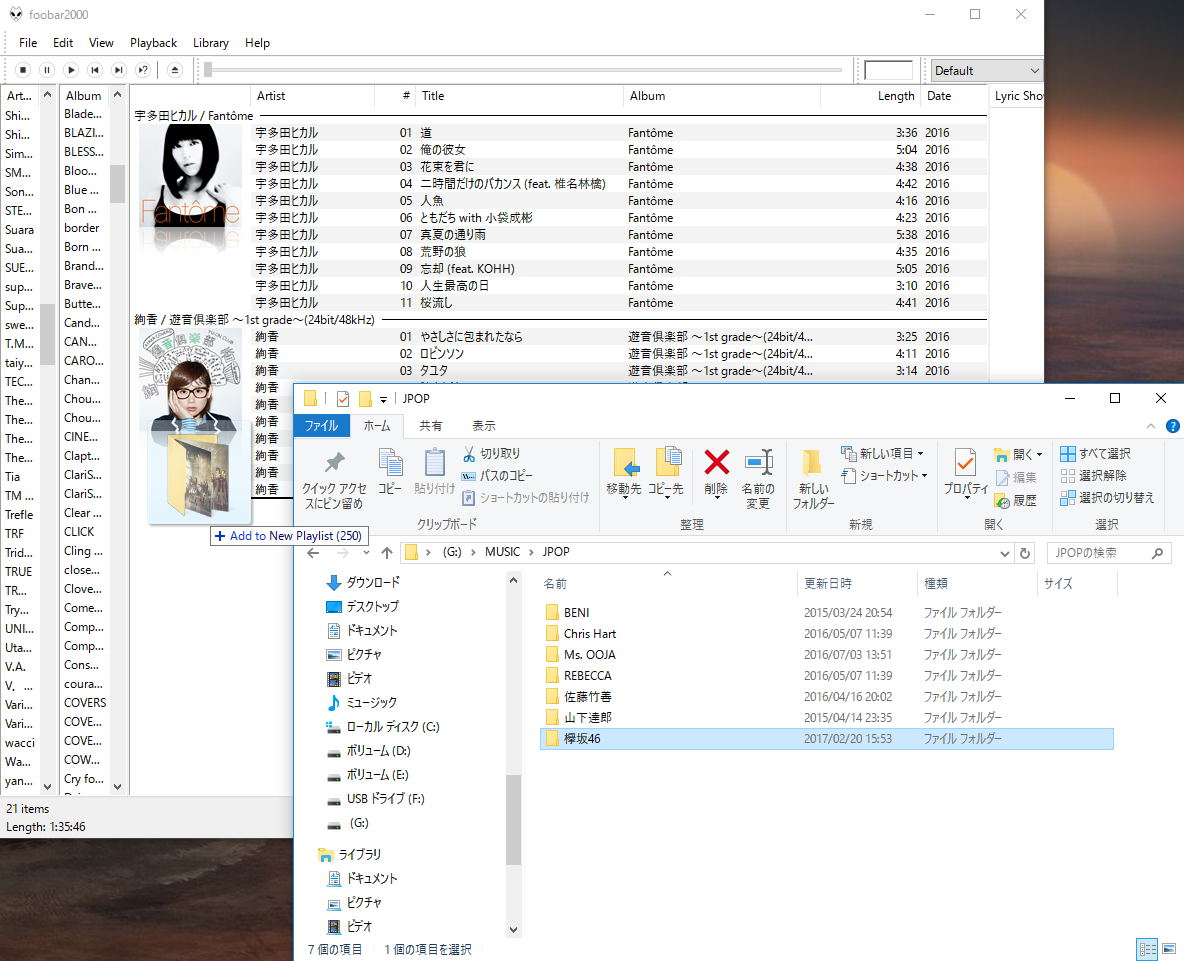
Task: Collapse the Explorer ribbon with chevron
Action: pyautogui.click(x=1151, y=427)
